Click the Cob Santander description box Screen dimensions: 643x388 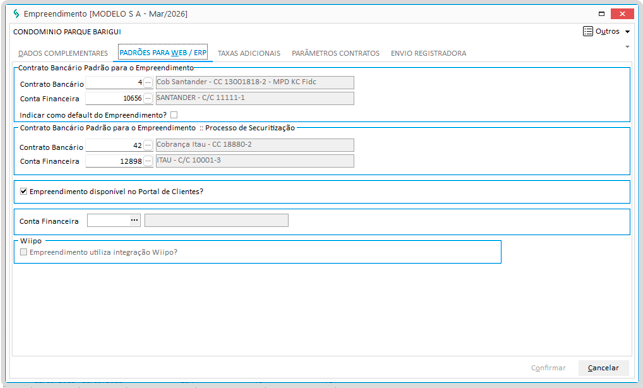[255, 82]
